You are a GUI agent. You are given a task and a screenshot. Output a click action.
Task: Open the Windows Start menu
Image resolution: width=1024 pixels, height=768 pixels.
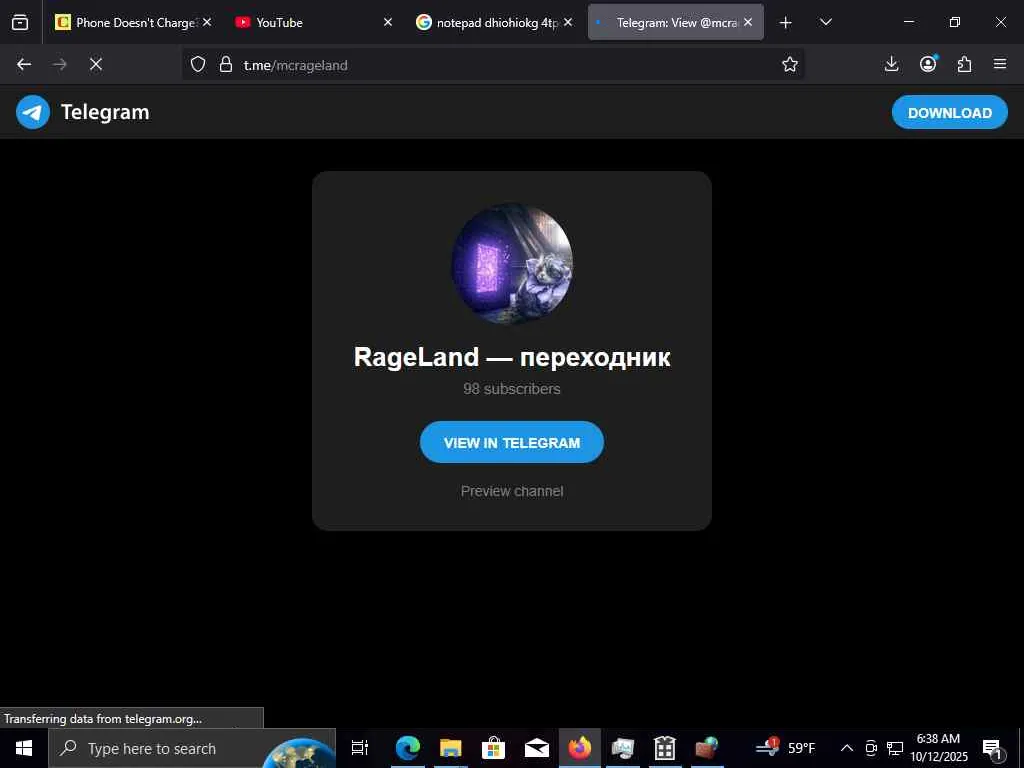[24, 748]
